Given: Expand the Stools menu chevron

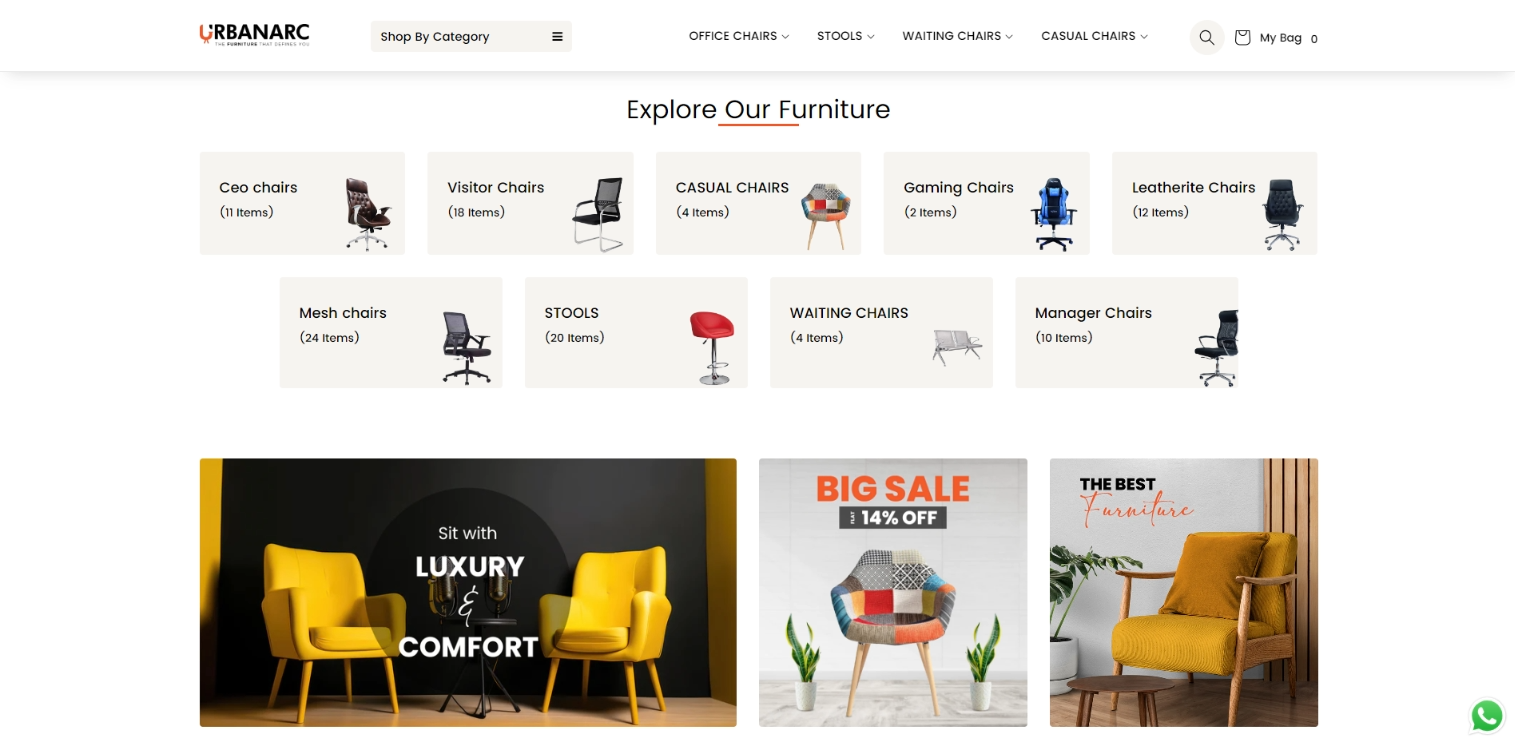Looking at the screenshot, I should click(871, 37).
